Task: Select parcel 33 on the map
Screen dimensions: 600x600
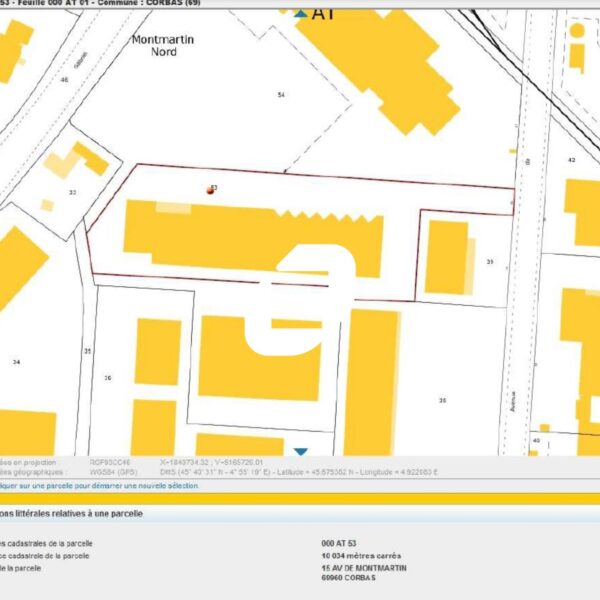Action: (x=72, y=192)
